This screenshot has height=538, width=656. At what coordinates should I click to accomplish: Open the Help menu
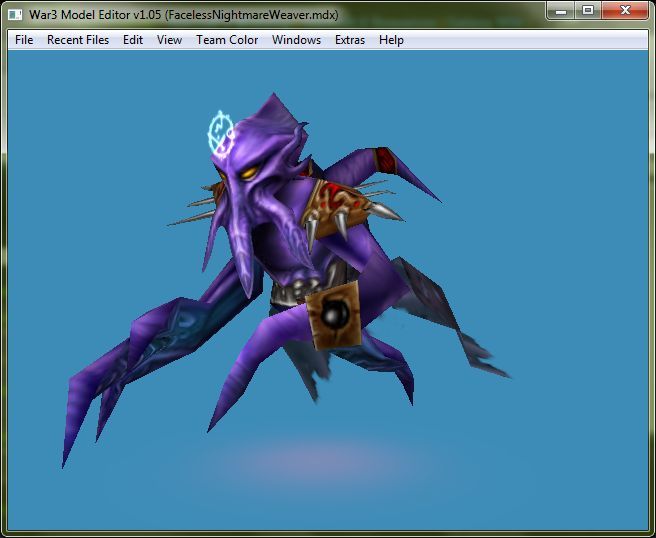point(391,40)
